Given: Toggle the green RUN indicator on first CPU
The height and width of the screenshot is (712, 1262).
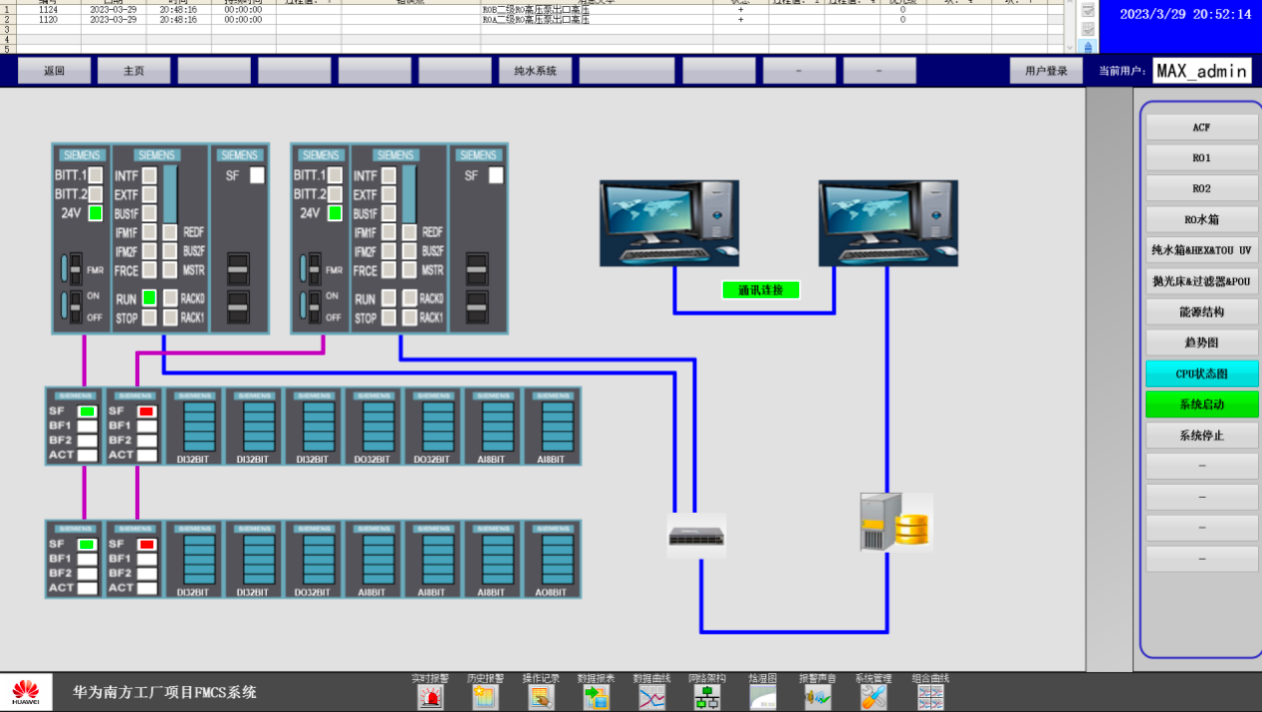Looking at the screenshot, I should pos(149,298).
